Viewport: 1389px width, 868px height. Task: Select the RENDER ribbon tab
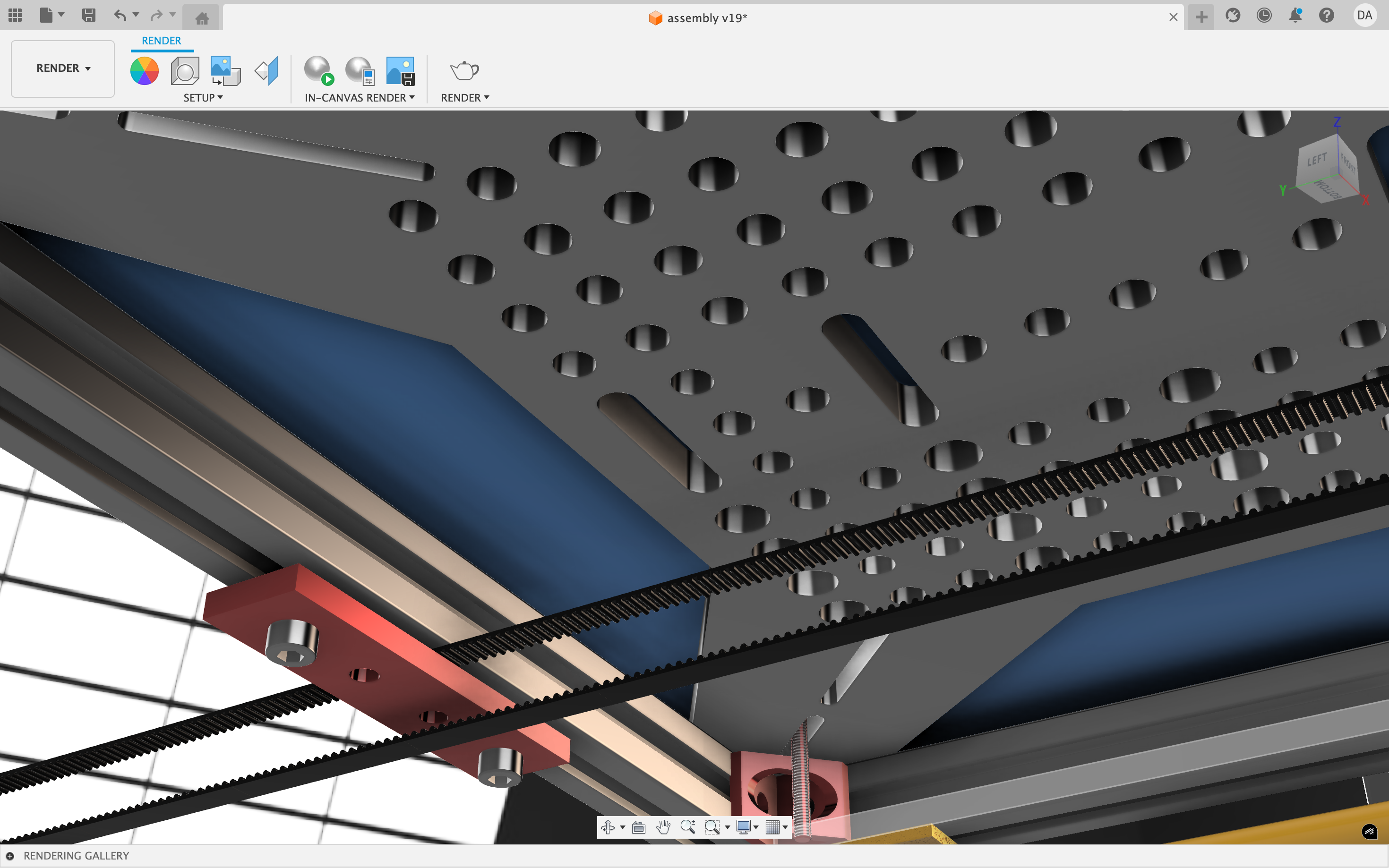tap(162, 41)
